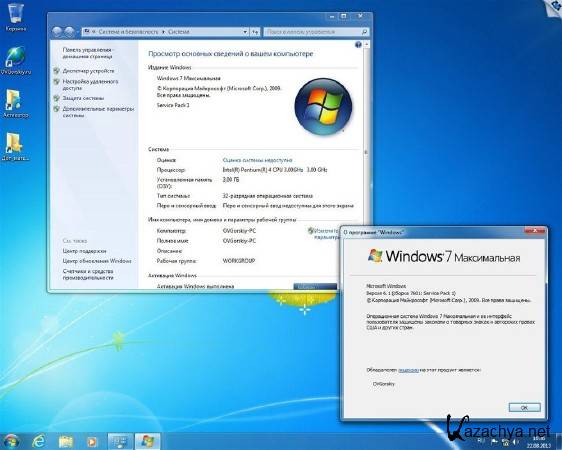The image size is (562, 450).
Task: Launch Windows Media Player from the taskbar
Action: pos(92,441)
